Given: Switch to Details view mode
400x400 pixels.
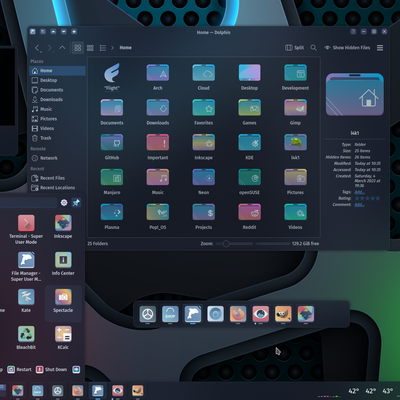Looking at the screenshot, I should pyautogui.click(x=103, y=48).
